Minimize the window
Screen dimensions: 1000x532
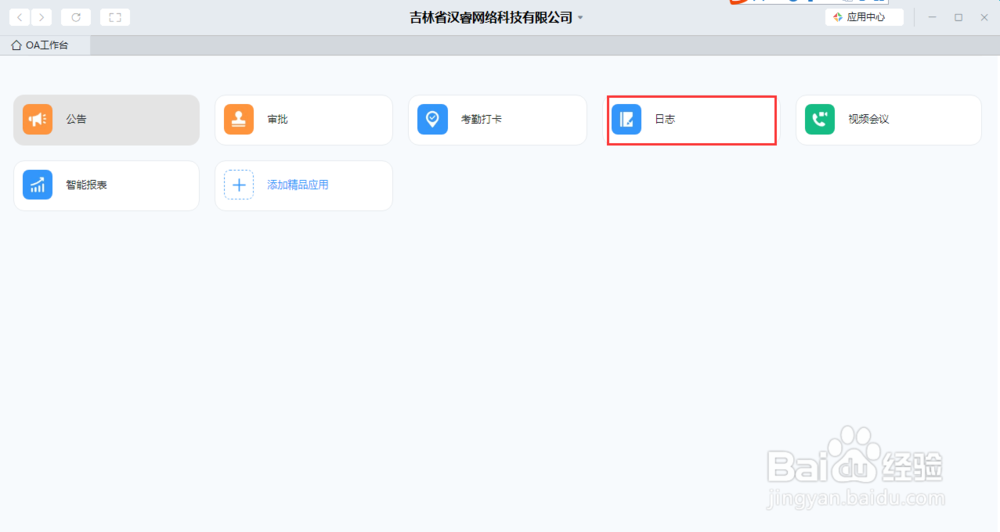932,17
